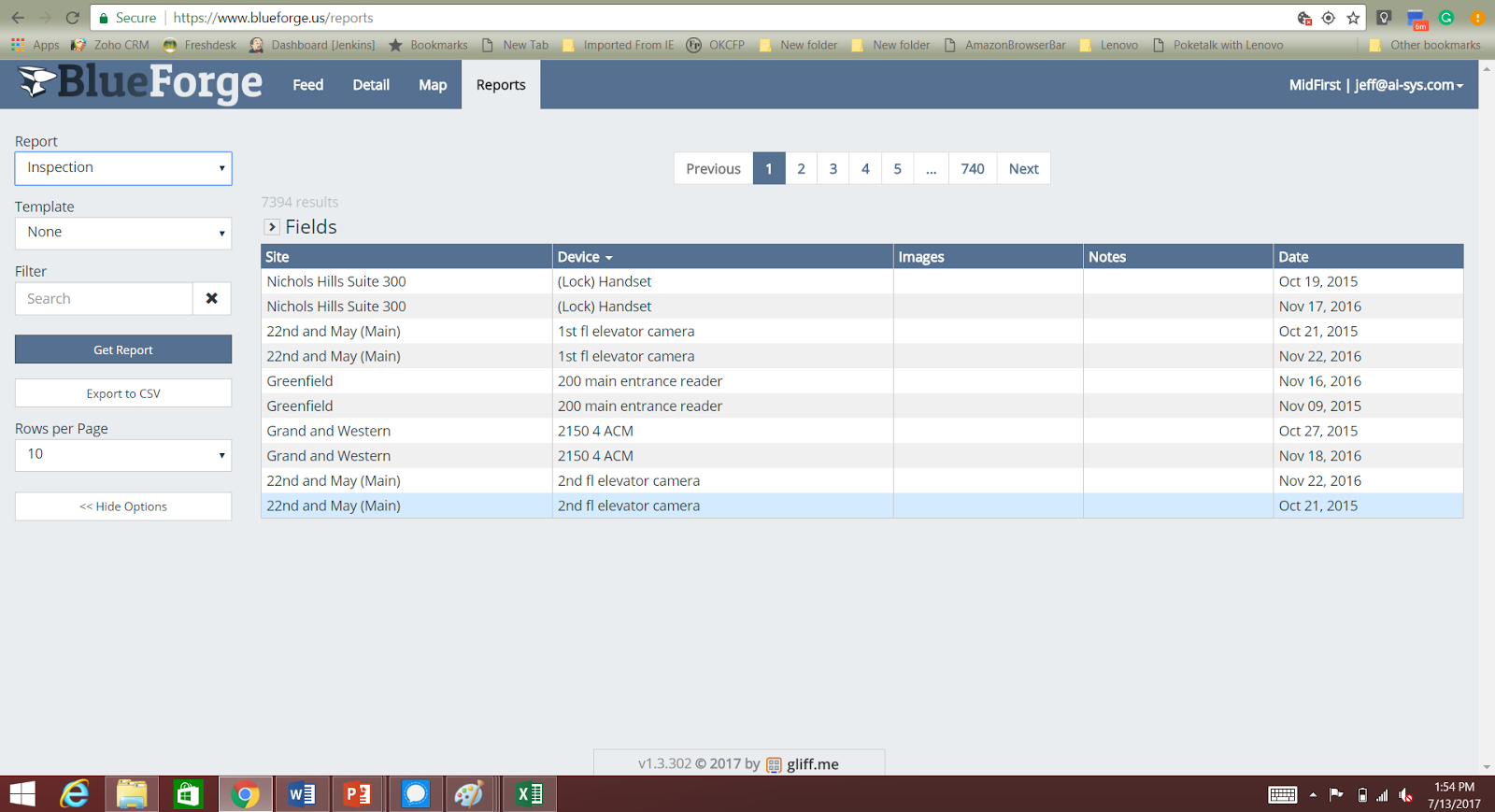1495x812 pixels.
Task: Open Excel from the taskbar
Action: [530, 794]
